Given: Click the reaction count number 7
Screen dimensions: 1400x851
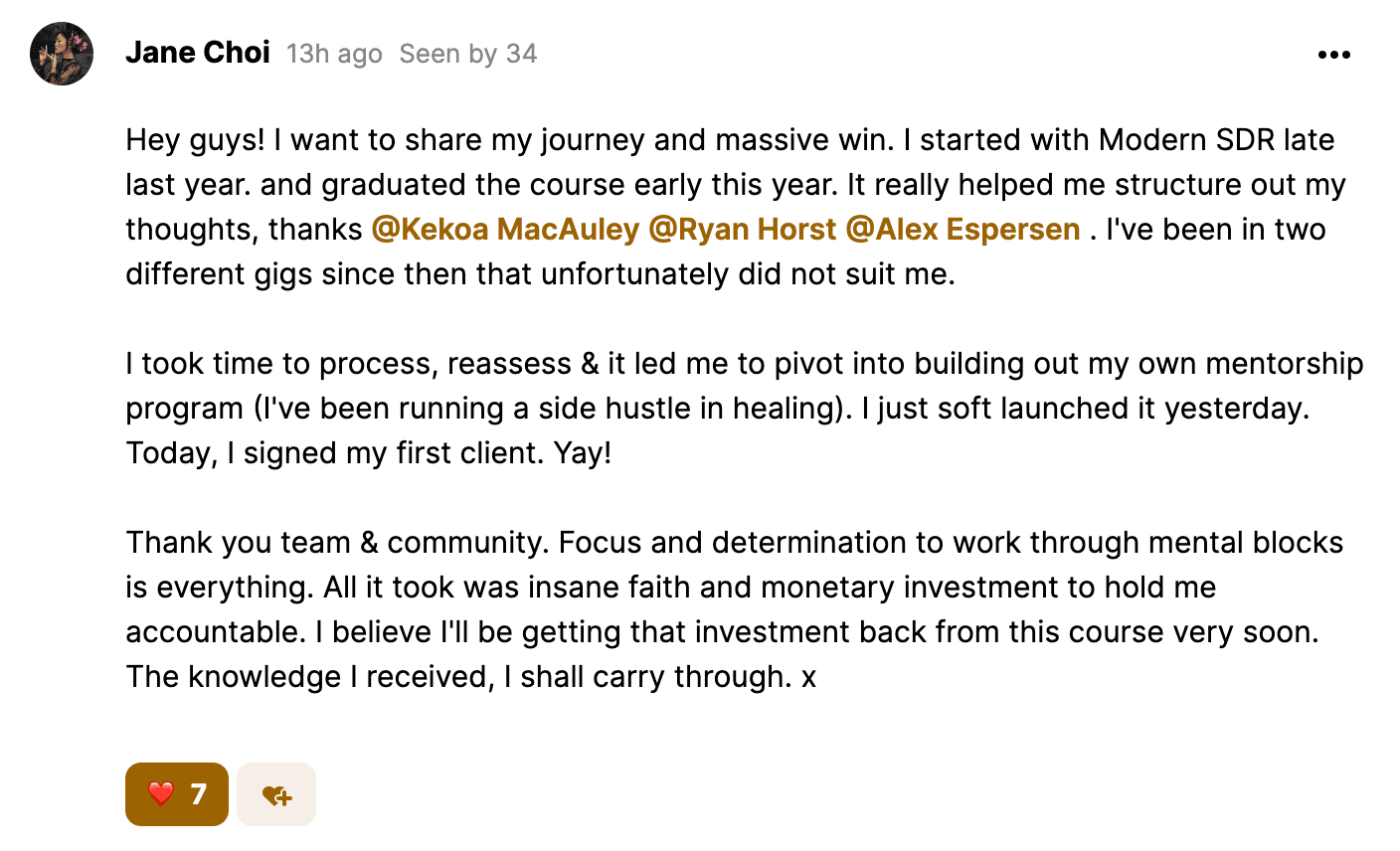Looking at the screenshot, I should 199,793.
